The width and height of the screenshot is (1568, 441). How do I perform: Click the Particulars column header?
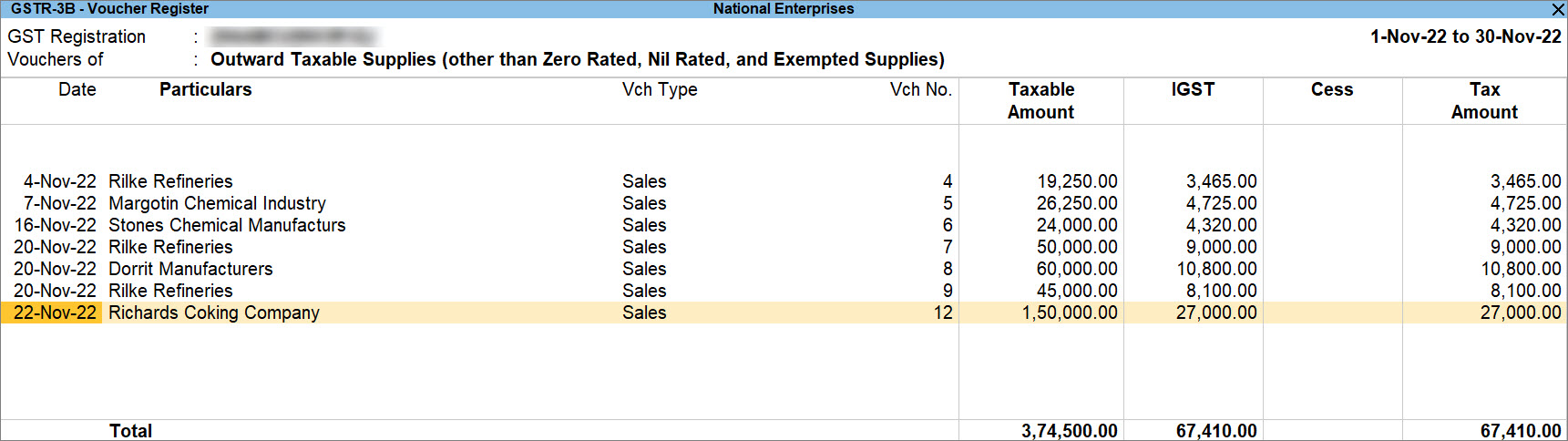(x=206, y=89)
